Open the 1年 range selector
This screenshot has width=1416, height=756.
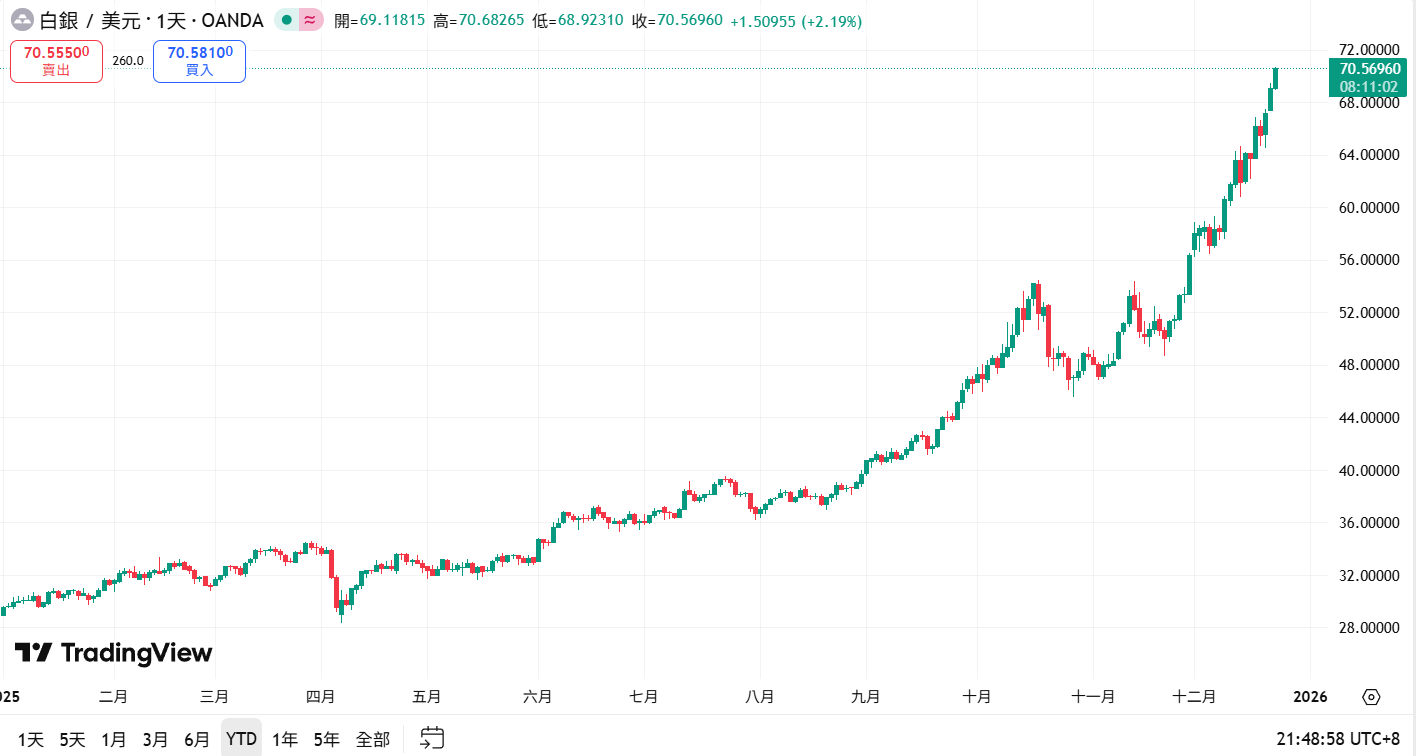click(284, 738)
